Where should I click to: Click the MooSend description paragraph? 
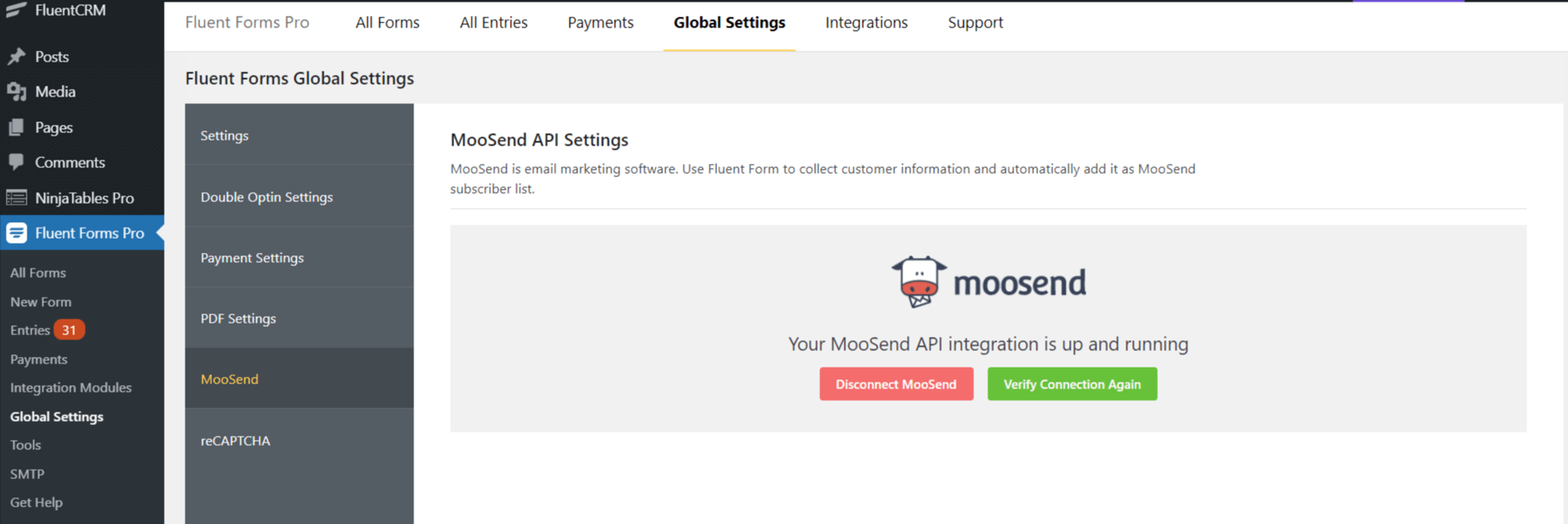click(823, 178)
